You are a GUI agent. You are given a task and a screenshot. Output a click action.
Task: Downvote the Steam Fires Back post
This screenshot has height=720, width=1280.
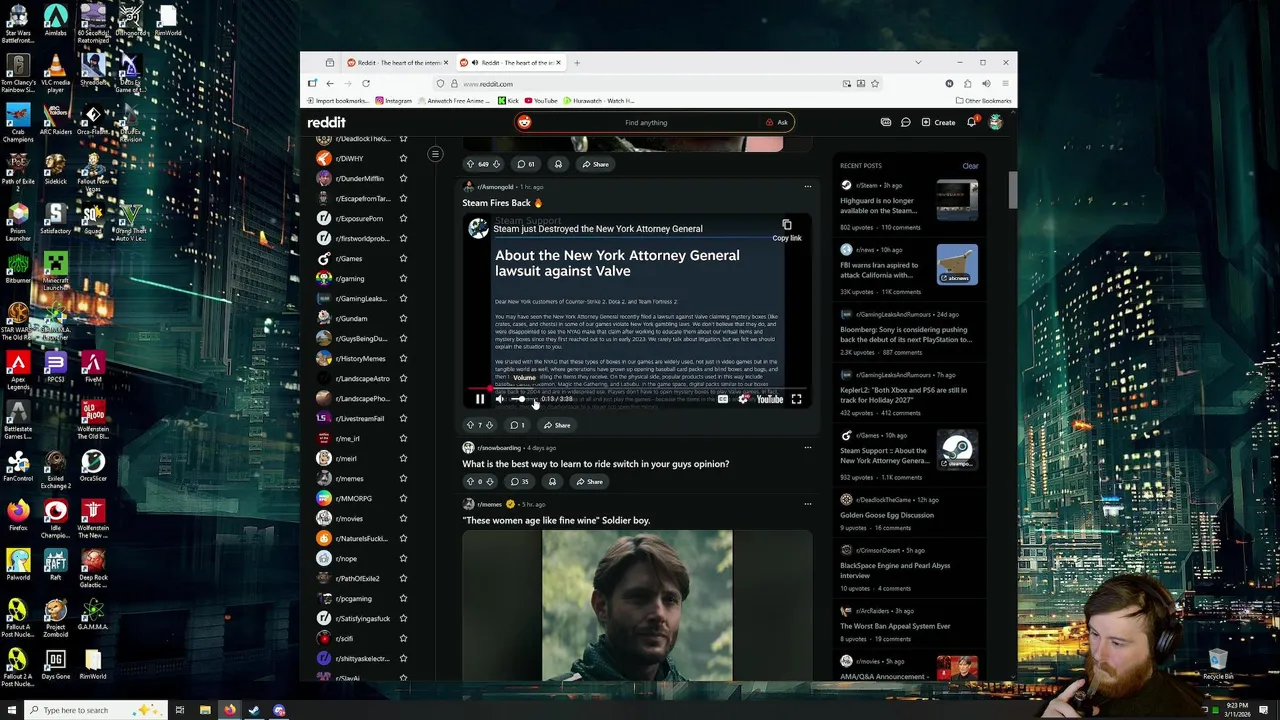489,425
